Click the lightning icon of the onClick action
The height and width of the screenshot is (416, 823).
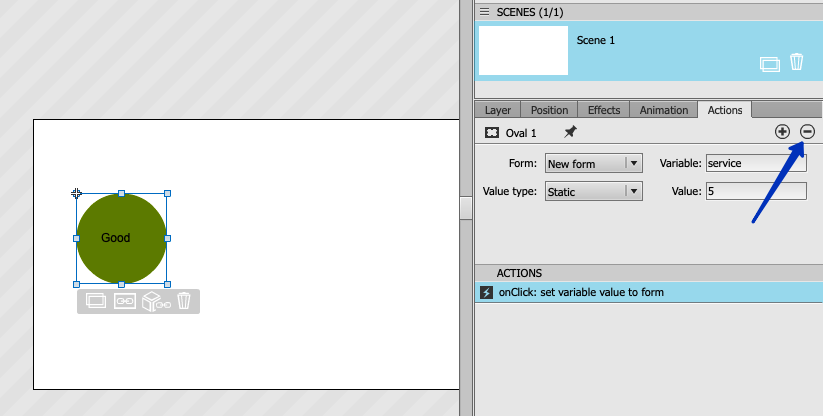pyautogui.click(x=487, y=292)
